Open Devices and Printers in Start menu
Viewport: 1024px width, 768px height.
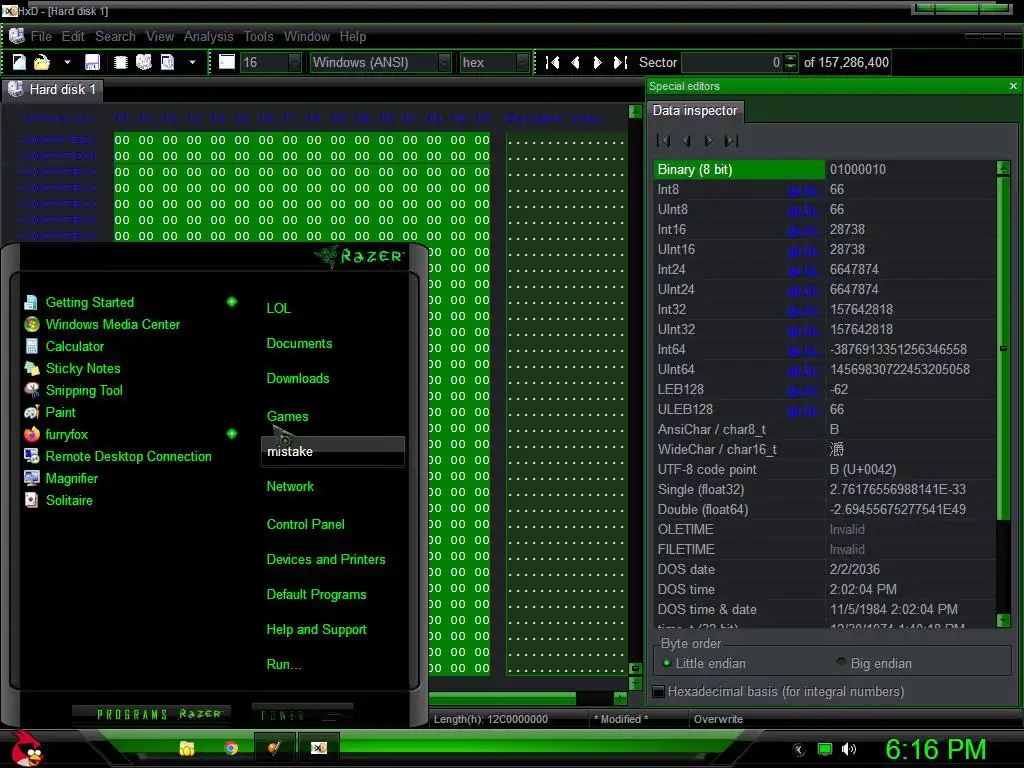click(326, 560)
